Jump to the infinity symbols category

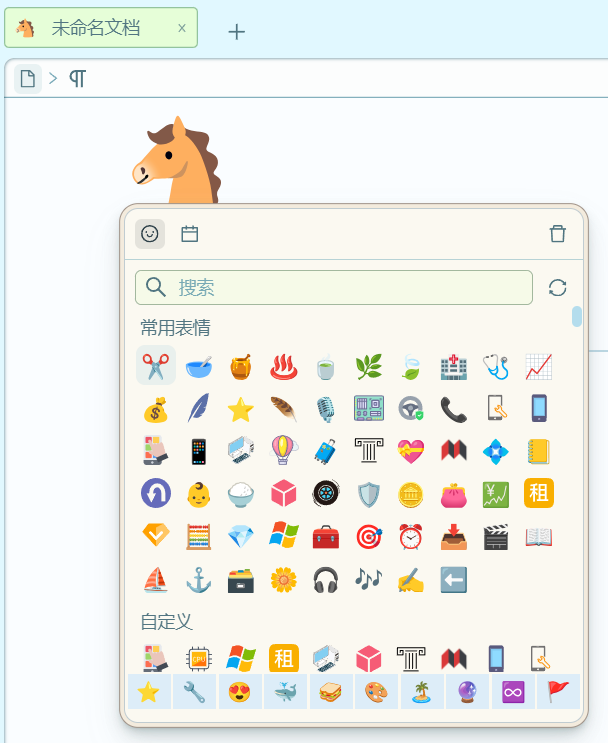[513, 692]
